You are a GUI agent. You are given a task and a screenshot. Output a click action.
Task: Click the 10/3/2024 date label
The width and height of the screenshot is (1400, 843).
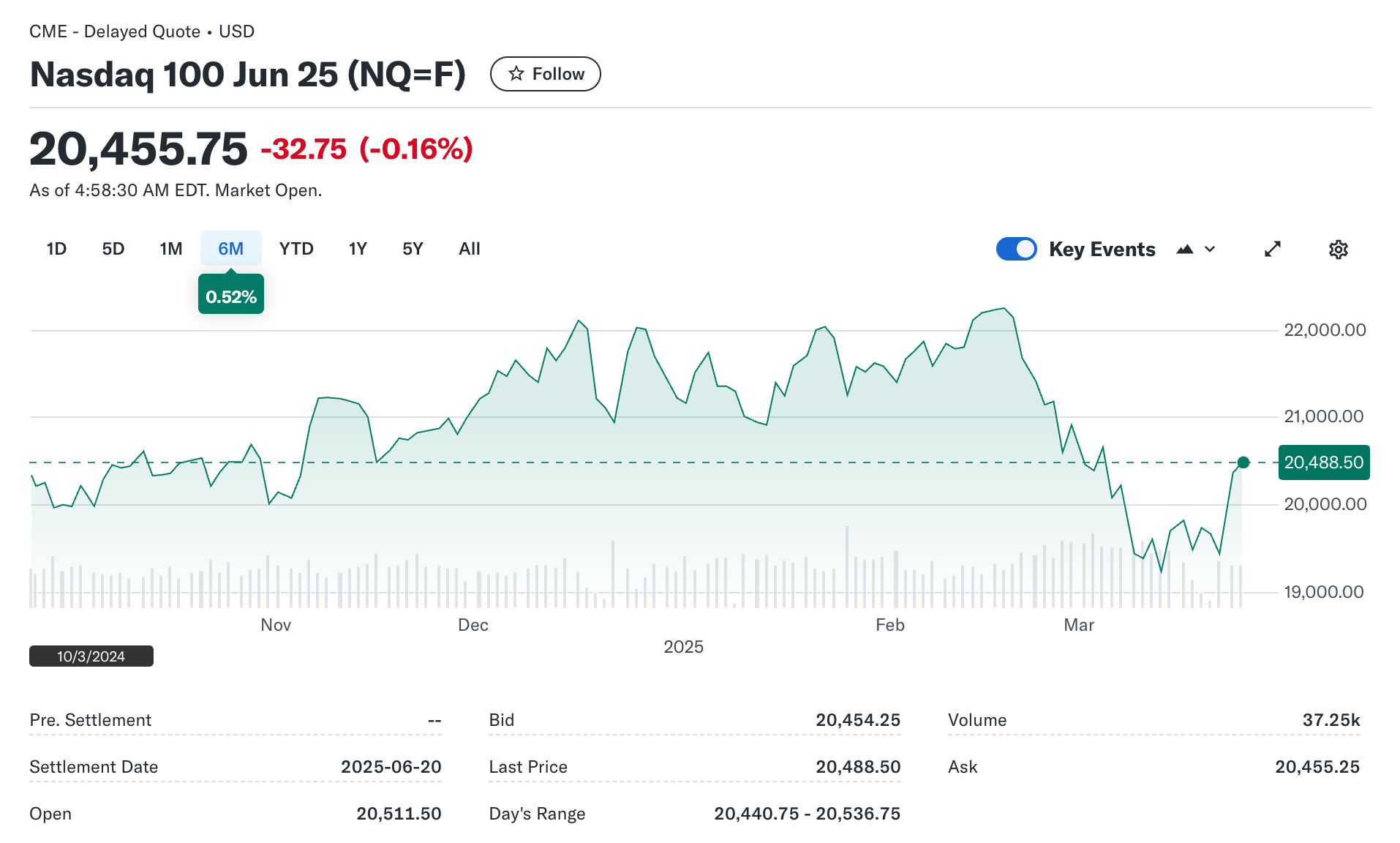(91, 656)
